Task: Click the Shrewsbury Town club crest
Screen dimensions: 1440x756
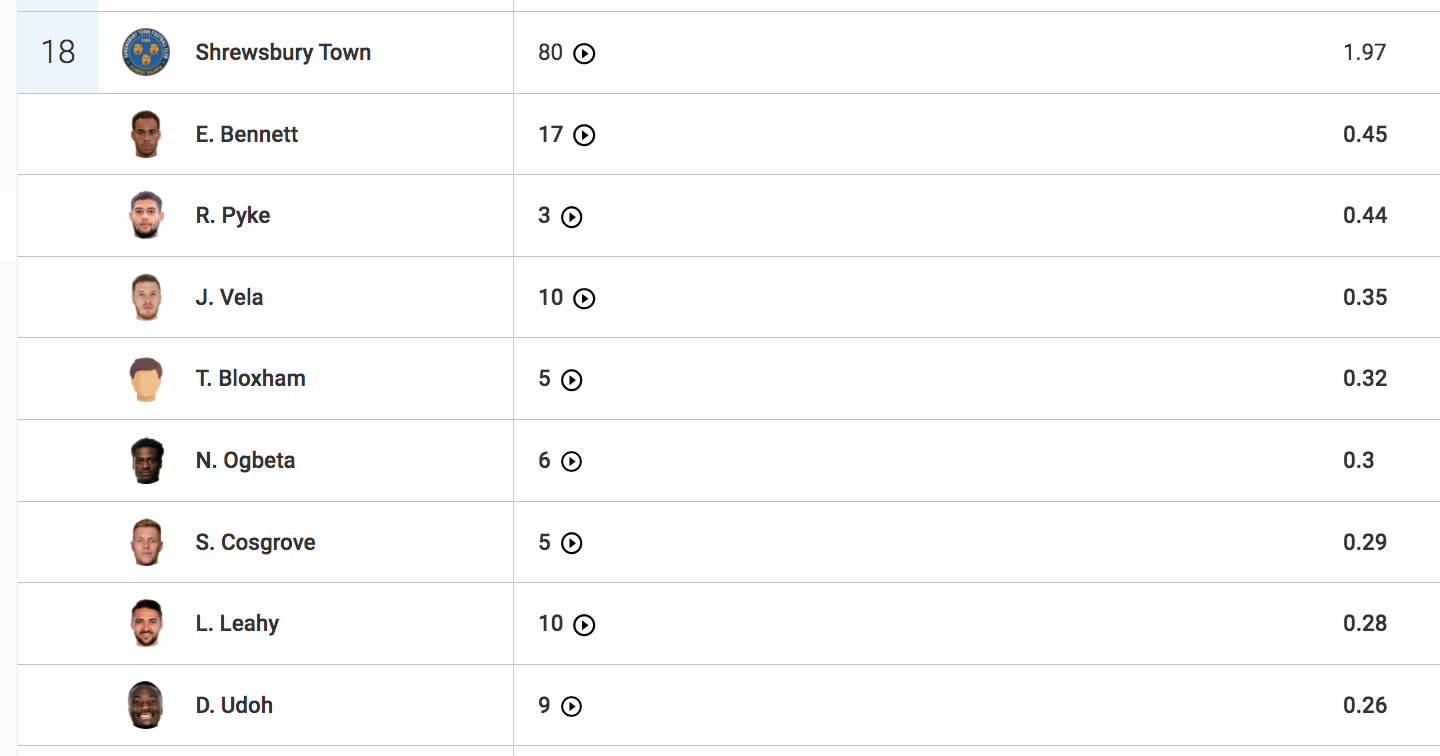Action: [x=146, y=52]
